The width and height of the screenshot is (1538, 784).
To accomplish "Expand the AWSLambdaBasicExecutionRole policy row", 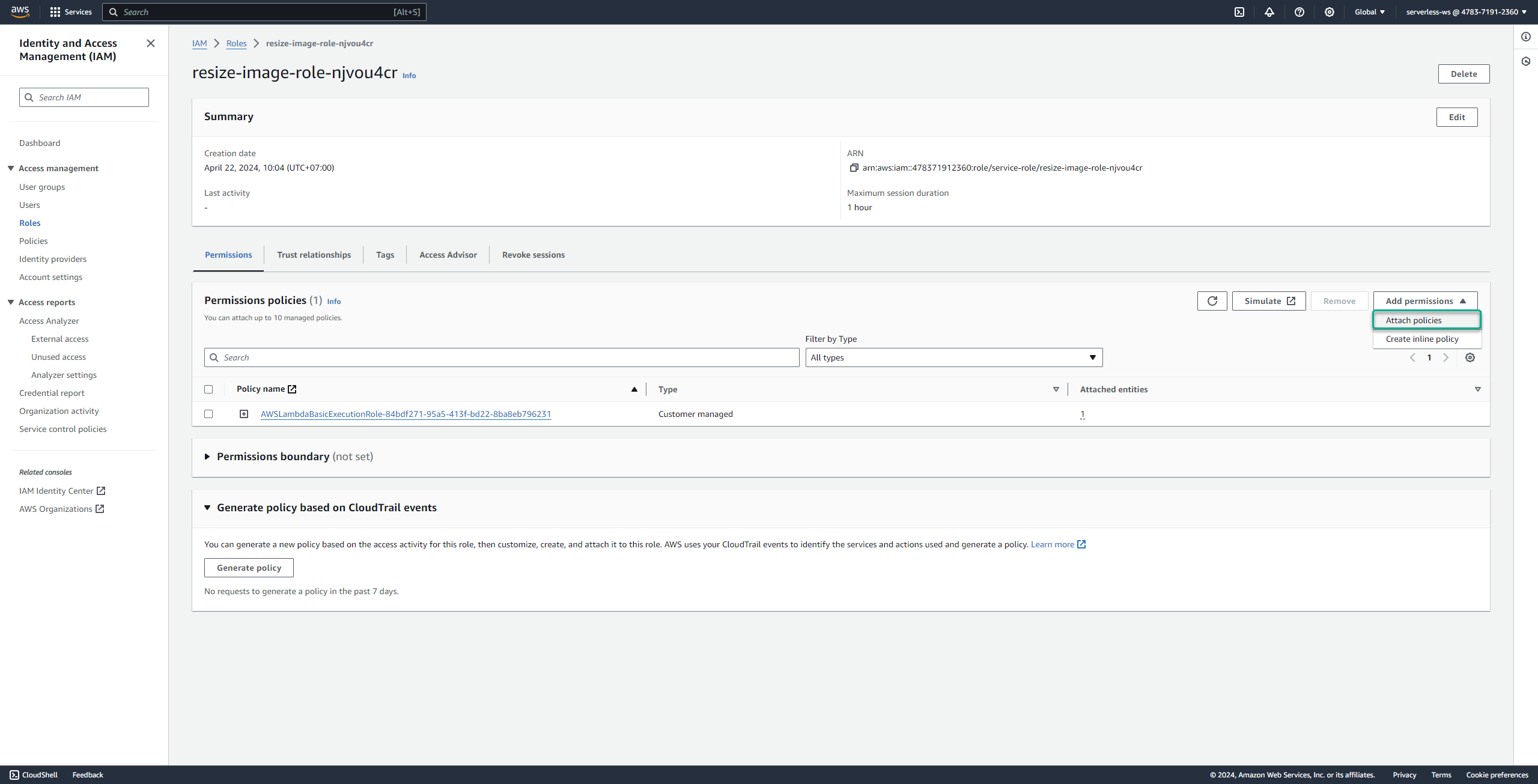I will [x=244, y=414].
